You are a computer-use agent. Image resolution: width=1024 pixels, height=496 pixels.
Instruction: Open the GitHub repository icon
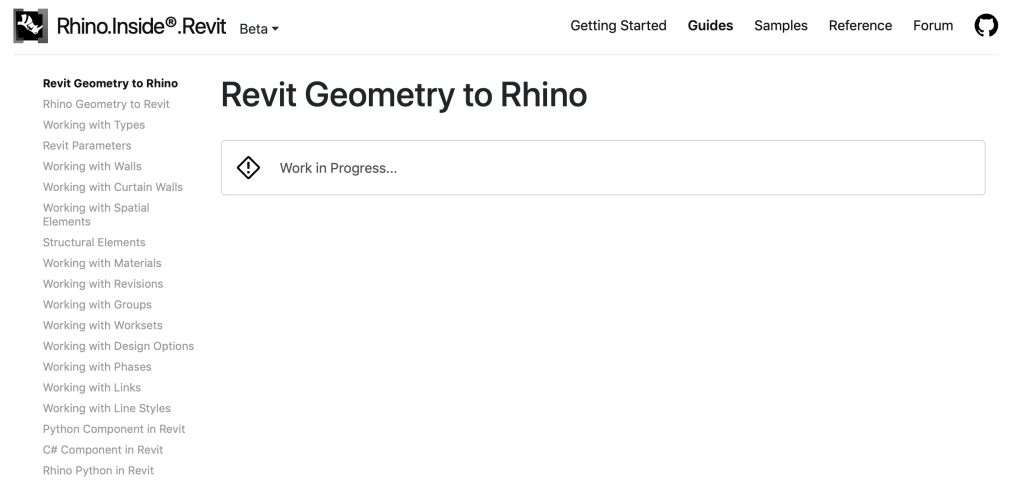[x=986, y=27]
